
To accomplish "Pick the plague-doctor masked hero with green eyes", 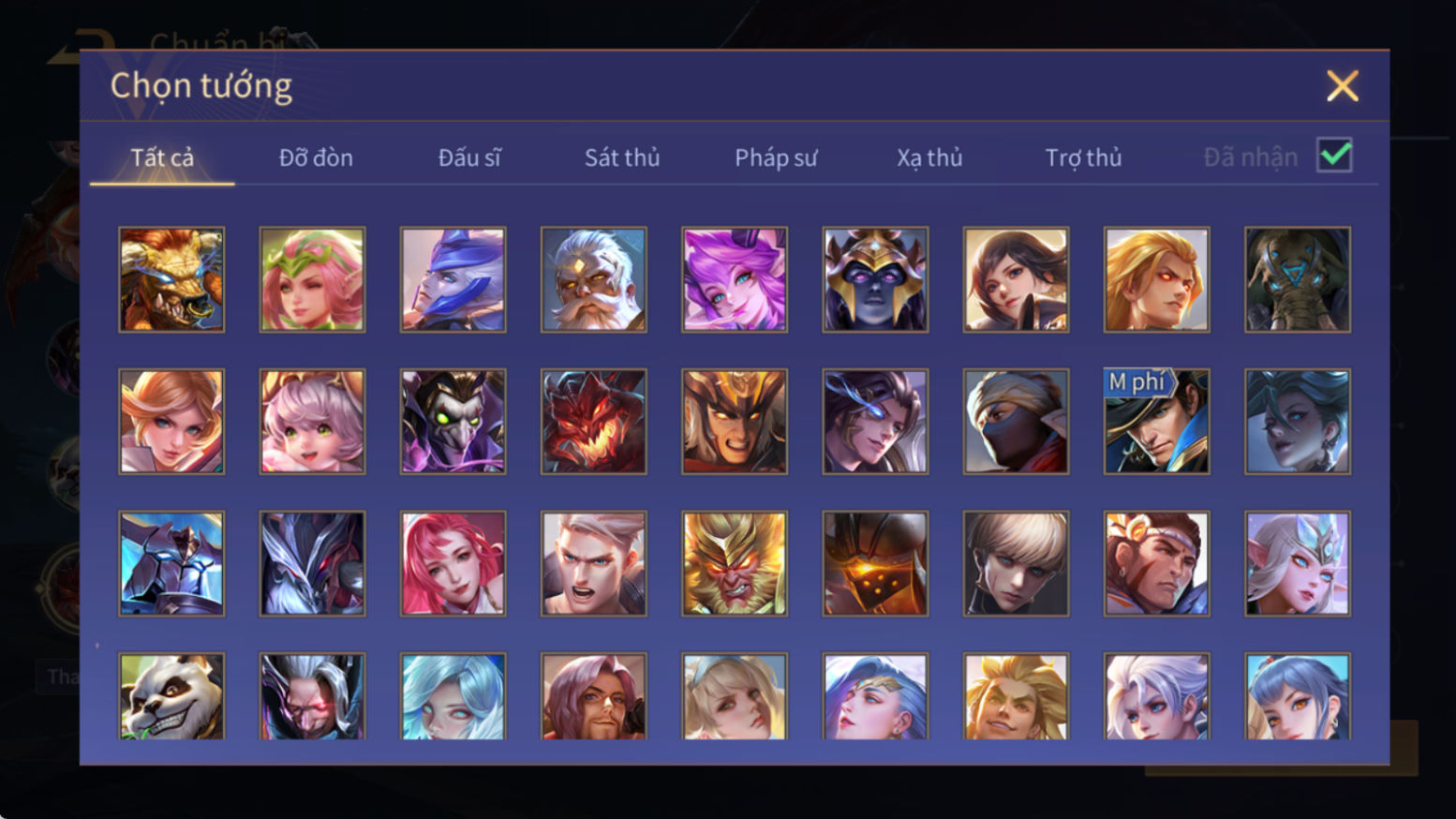I will click(x=453, y=421).
